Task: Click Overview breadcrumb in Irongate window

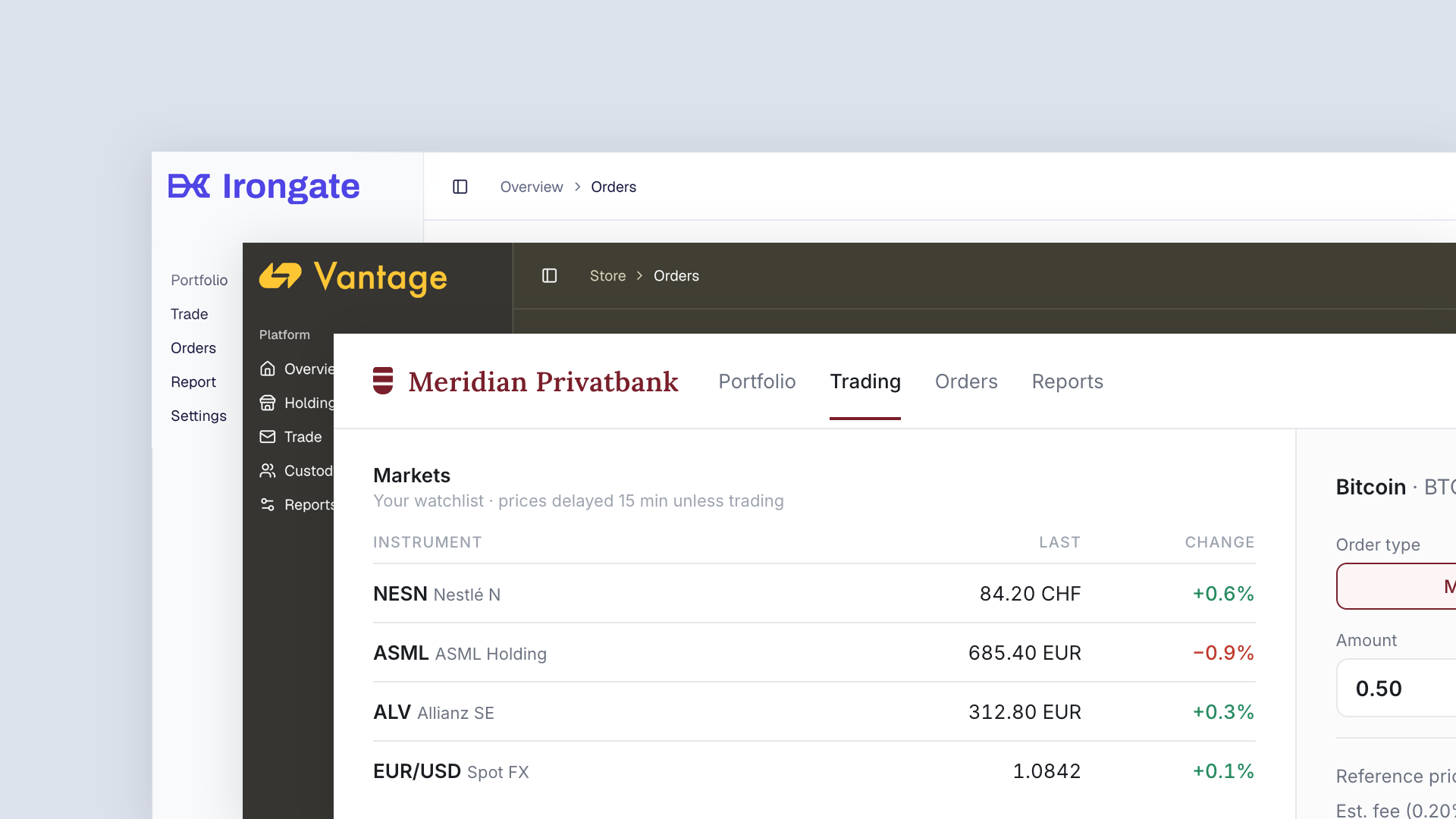Action: [x=532, y=187]
